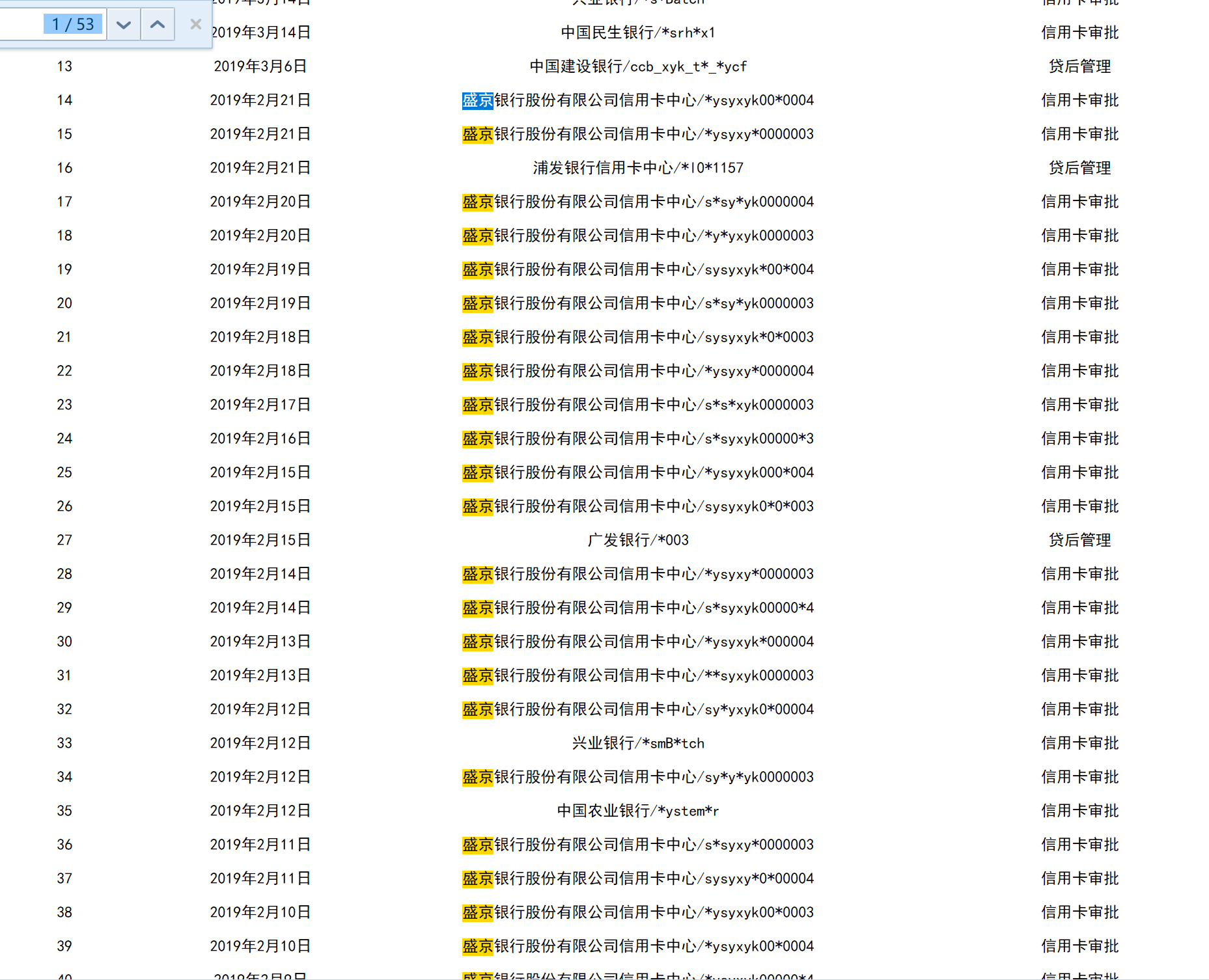Click 贷后管理 in row 13
Screen dimensions: 1209x980
[x=1080, y=66]
